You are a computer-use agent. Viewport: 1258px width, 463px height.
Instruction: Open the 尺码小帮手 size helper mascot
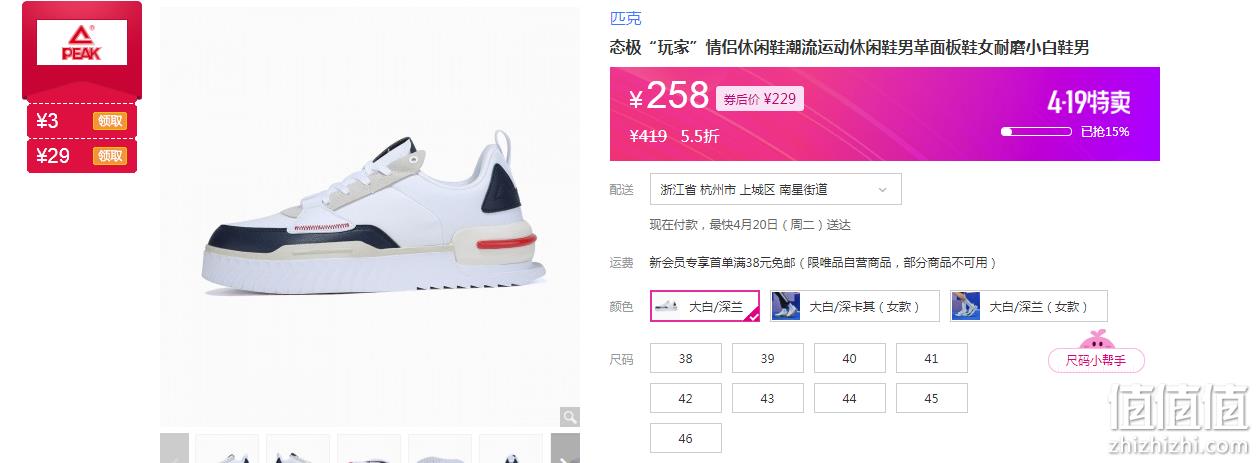click(x=1096, y=351)
